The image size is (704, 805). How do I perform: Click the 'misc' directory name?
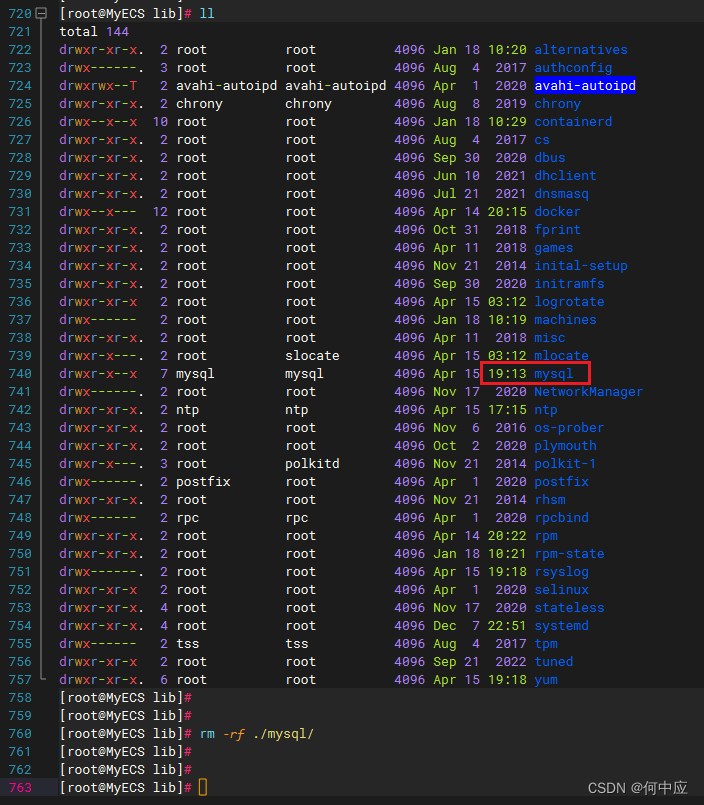550,337
